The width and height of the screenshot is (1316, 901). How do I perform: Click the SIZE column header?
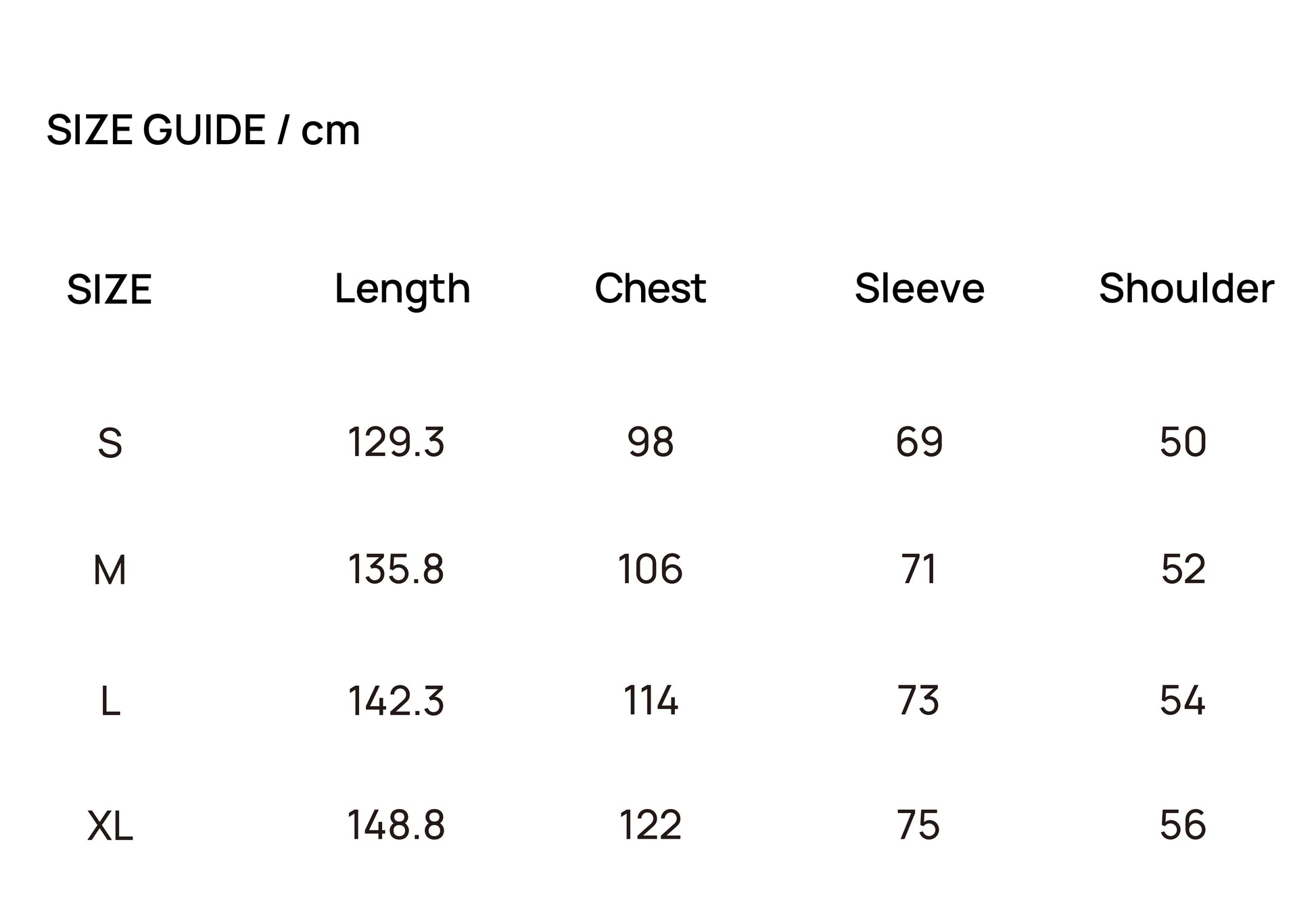click(x=110, y=290)
